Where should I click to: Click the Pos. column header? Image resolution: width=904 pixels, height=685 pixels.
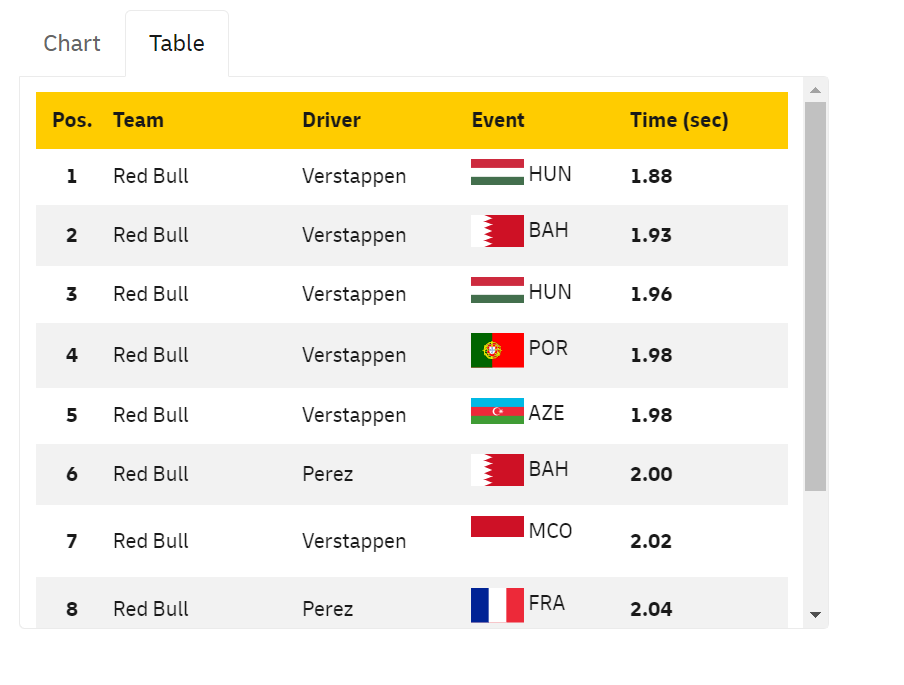point(72,121)
